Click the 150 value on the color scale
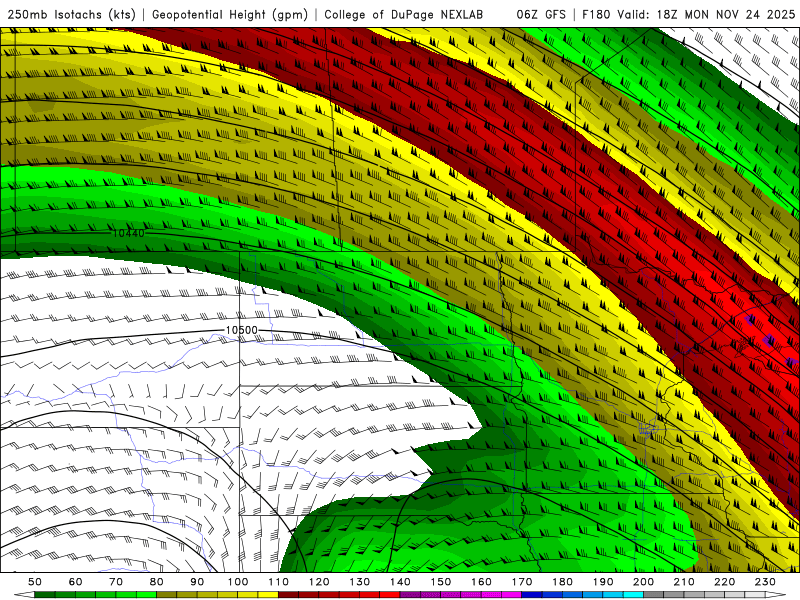This screenshot has width=800, height=600. click(440, 582)
